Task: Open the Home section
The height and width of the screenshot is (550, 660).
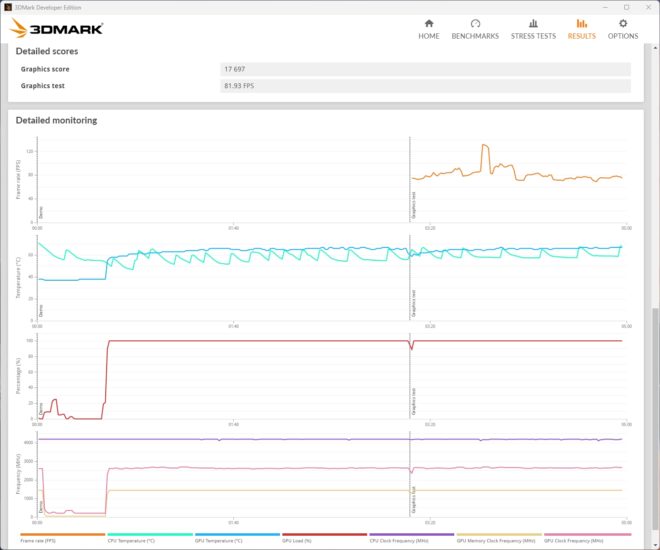Action: 428,29
